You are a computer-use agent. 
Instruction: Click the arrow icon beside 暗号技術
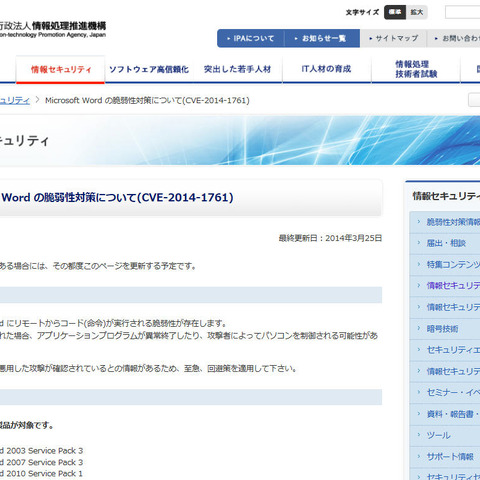point(419,328)
